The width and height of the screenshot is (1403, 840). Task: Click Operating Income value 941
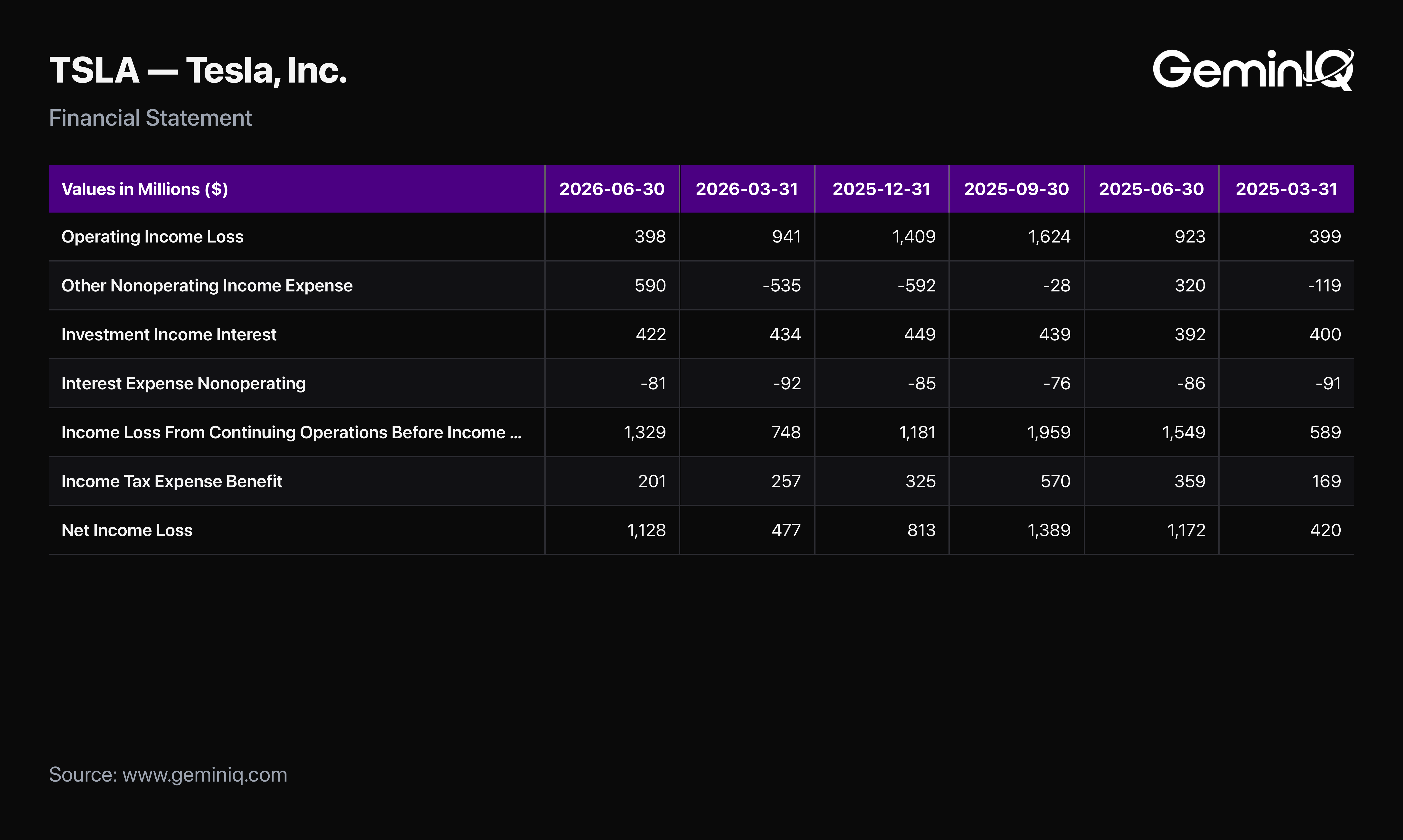click(x=787, y=237)
